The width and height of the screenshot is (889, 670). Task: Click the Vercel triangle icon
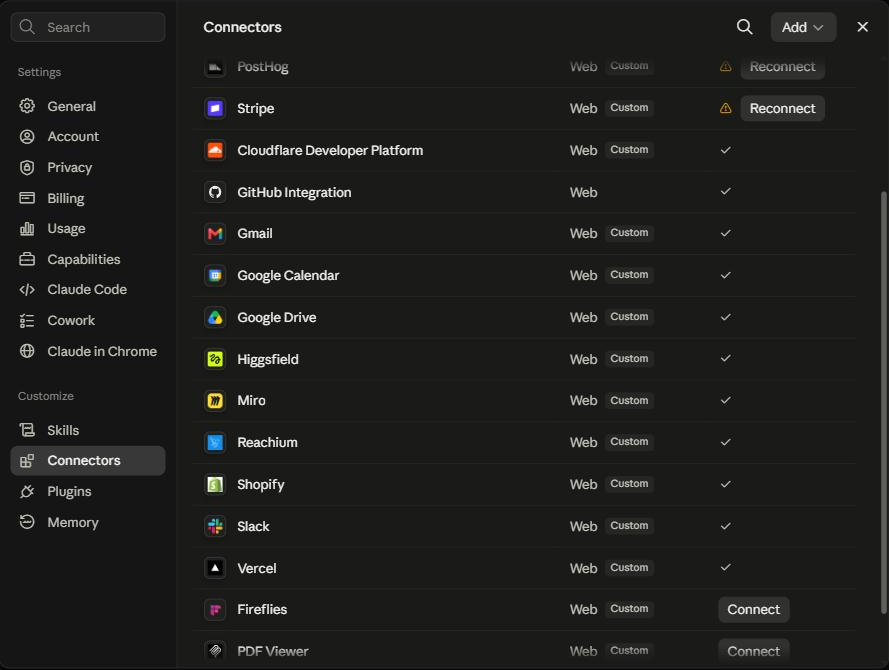click(215, 568)
